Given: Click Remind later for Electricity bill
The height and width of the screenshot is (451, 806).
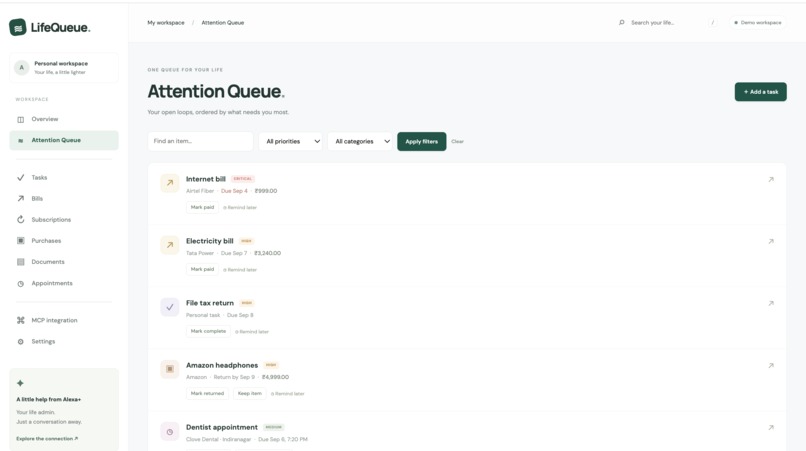Looking at the screenshot, I should tap(240, 269).
